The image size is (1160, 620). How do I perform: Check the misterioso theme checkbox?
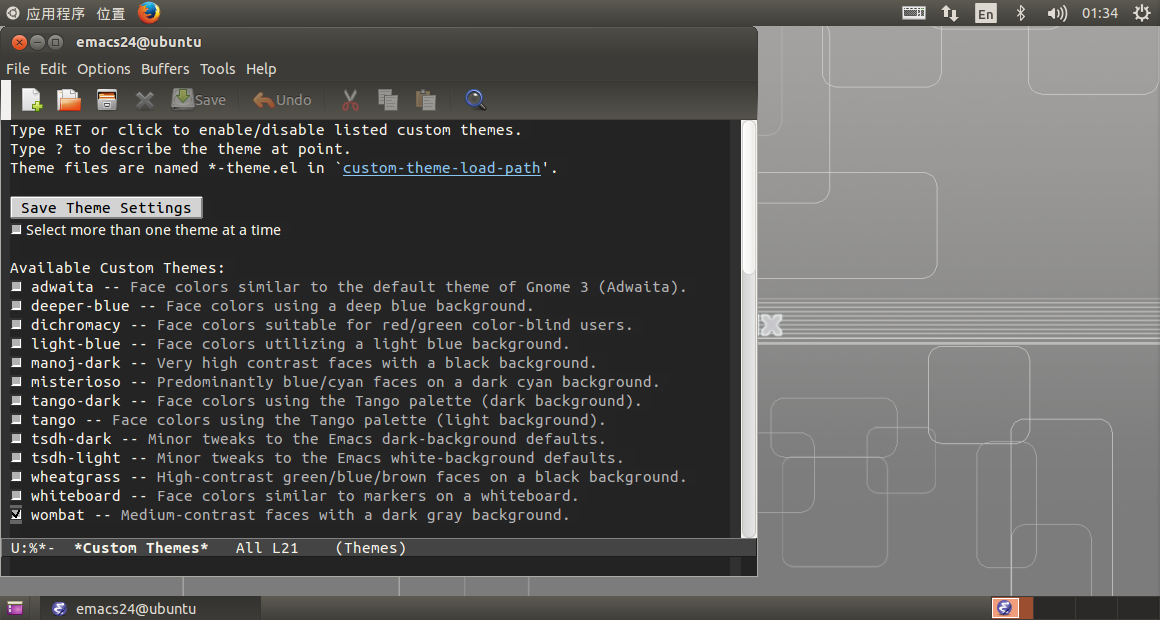[x=16, y=382]
